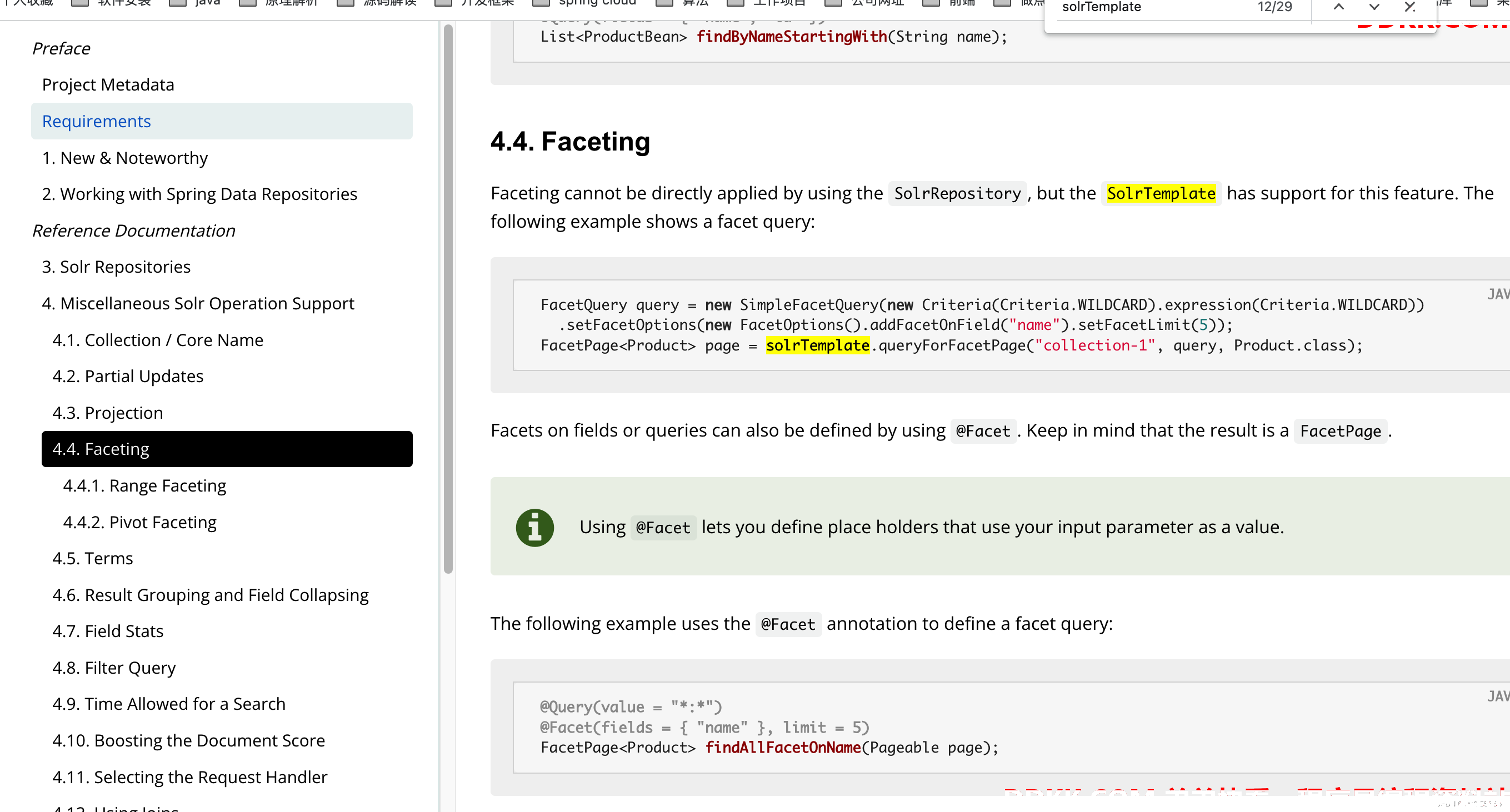
Task: Navigate to 4.7. Field Stats
Action: pyautogui.click(x=108, y=631)
